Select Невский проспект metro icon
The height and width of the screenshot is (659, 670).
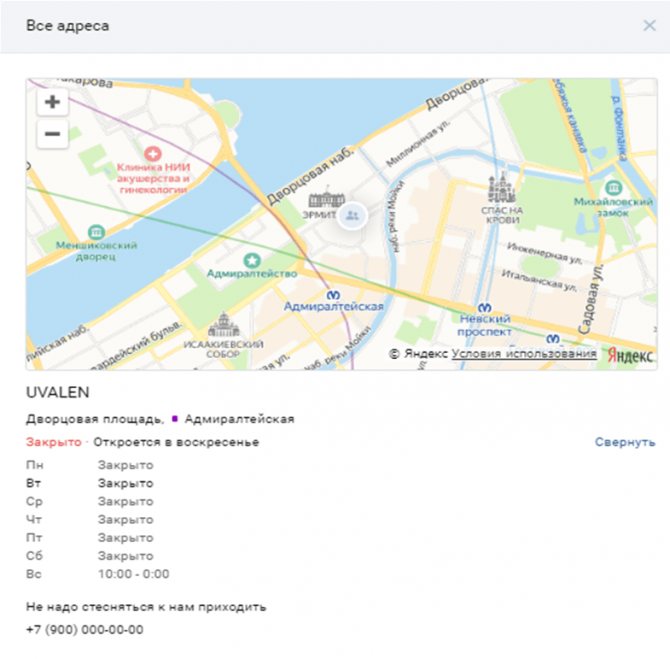click(x=485, y=307)
